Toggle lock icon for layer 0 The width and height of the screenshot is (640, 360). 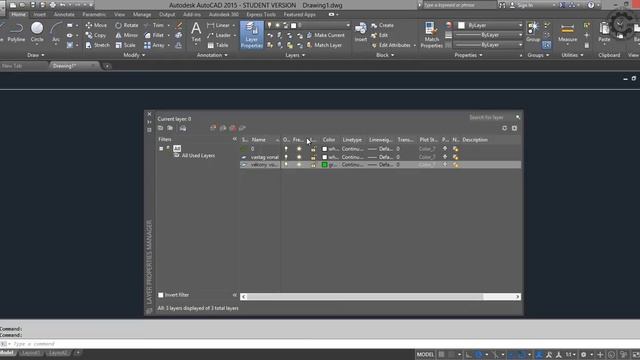tap(313, 149)
